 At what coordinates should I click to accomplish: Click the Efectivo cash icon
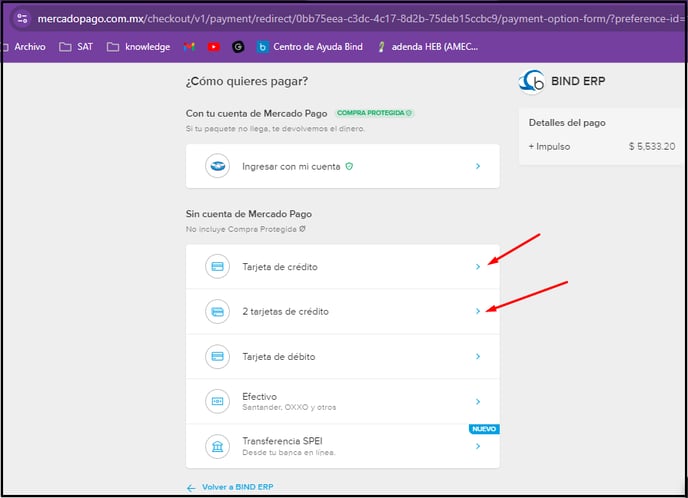[x=217, y=401]
